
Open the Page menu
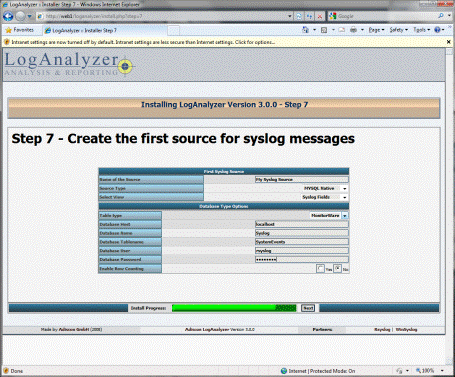tap(376, 30)
